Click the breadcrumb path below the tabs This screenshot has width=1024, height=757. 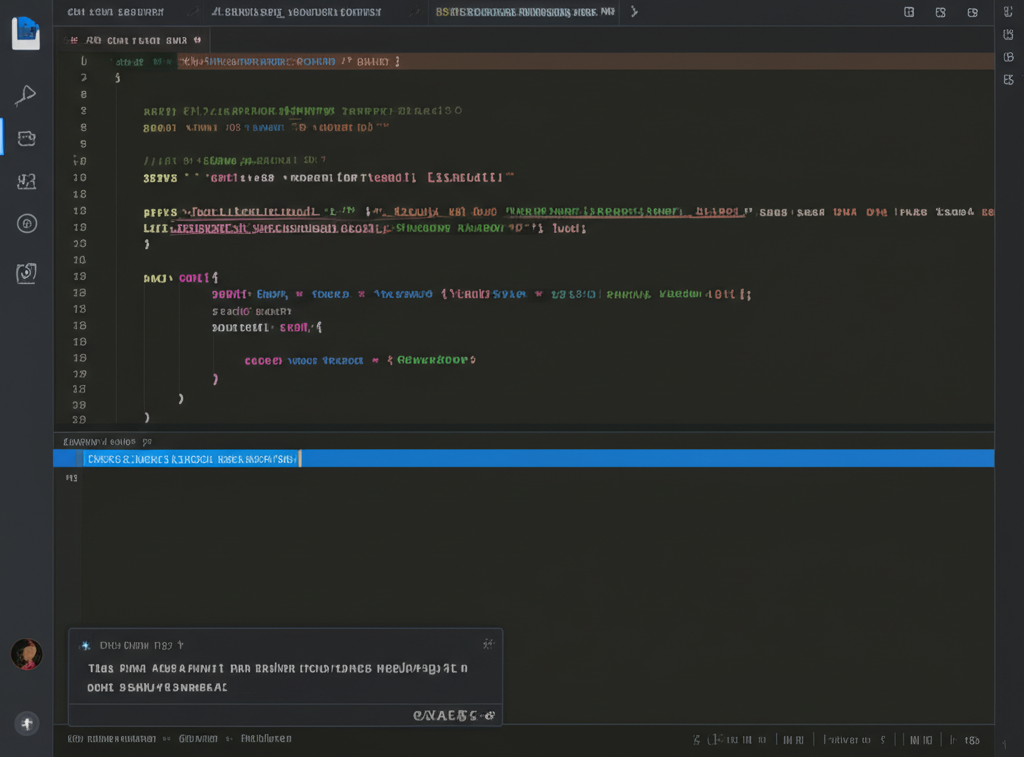tap(135, 40)
